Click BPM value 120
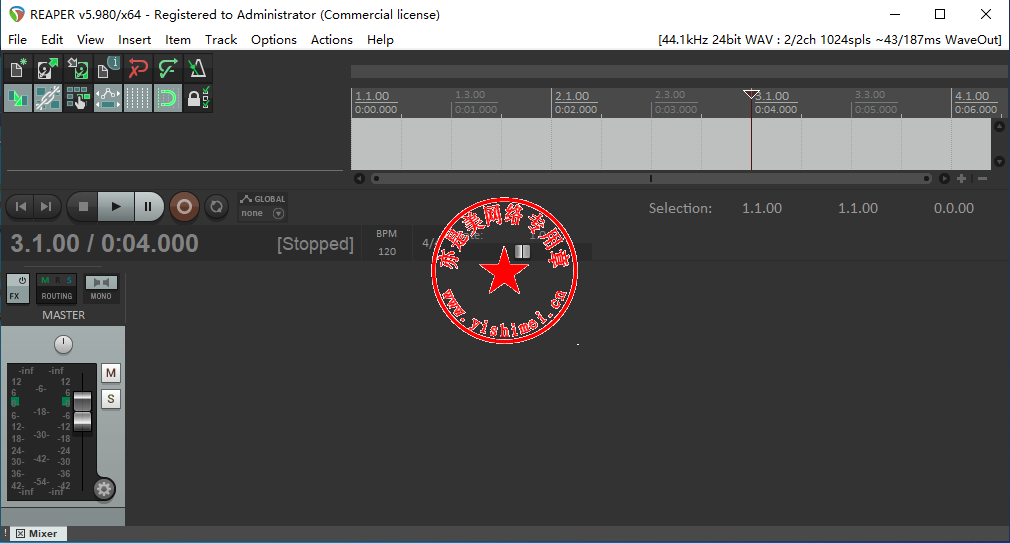This screenshot has height=543, width=1010. [x=386, y=252]
